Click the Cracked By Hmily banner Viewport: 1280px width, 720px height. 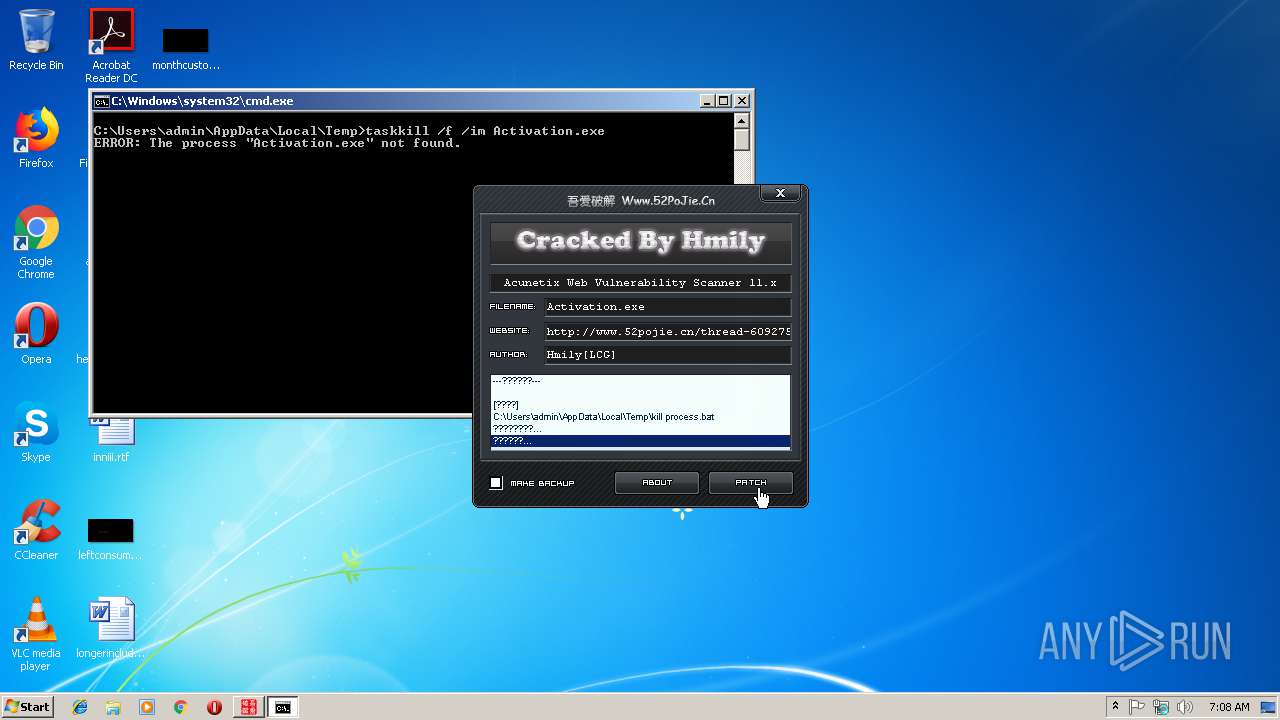tap(640, 241)
